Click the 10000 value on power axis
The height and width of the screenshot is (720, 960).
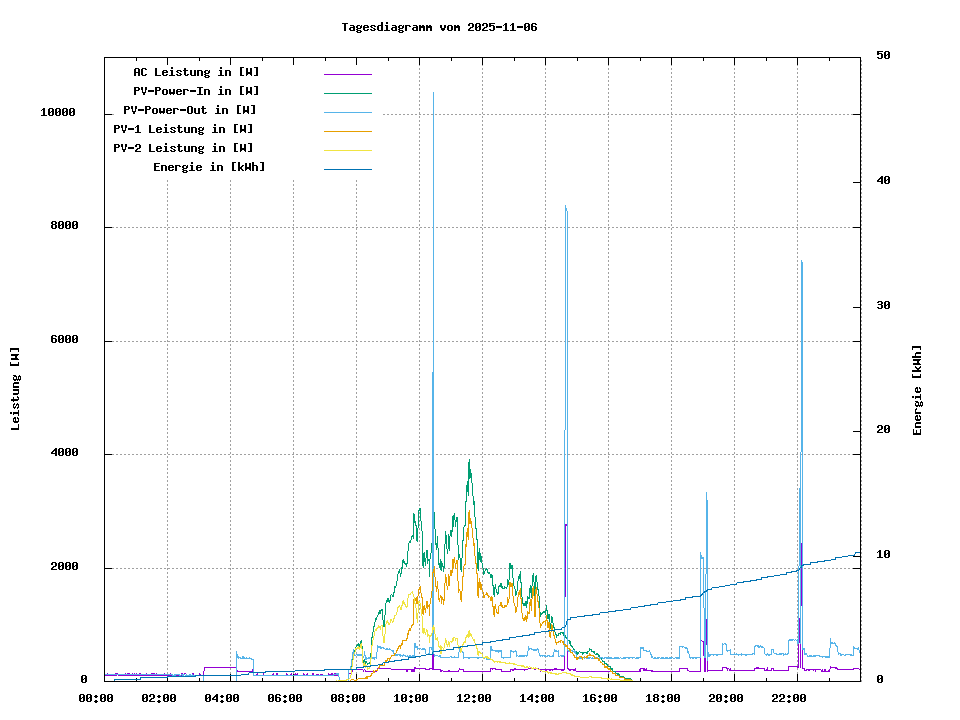point(58,113)
